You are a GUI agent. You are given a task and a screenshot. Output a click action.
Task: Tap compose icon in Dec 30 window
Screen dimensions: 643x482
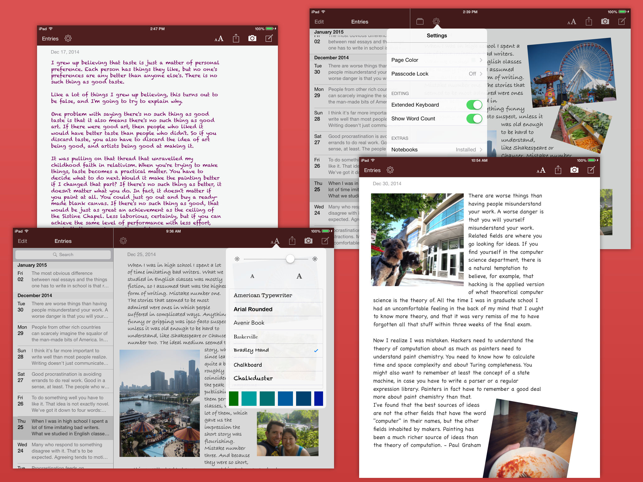pos(591,169)
